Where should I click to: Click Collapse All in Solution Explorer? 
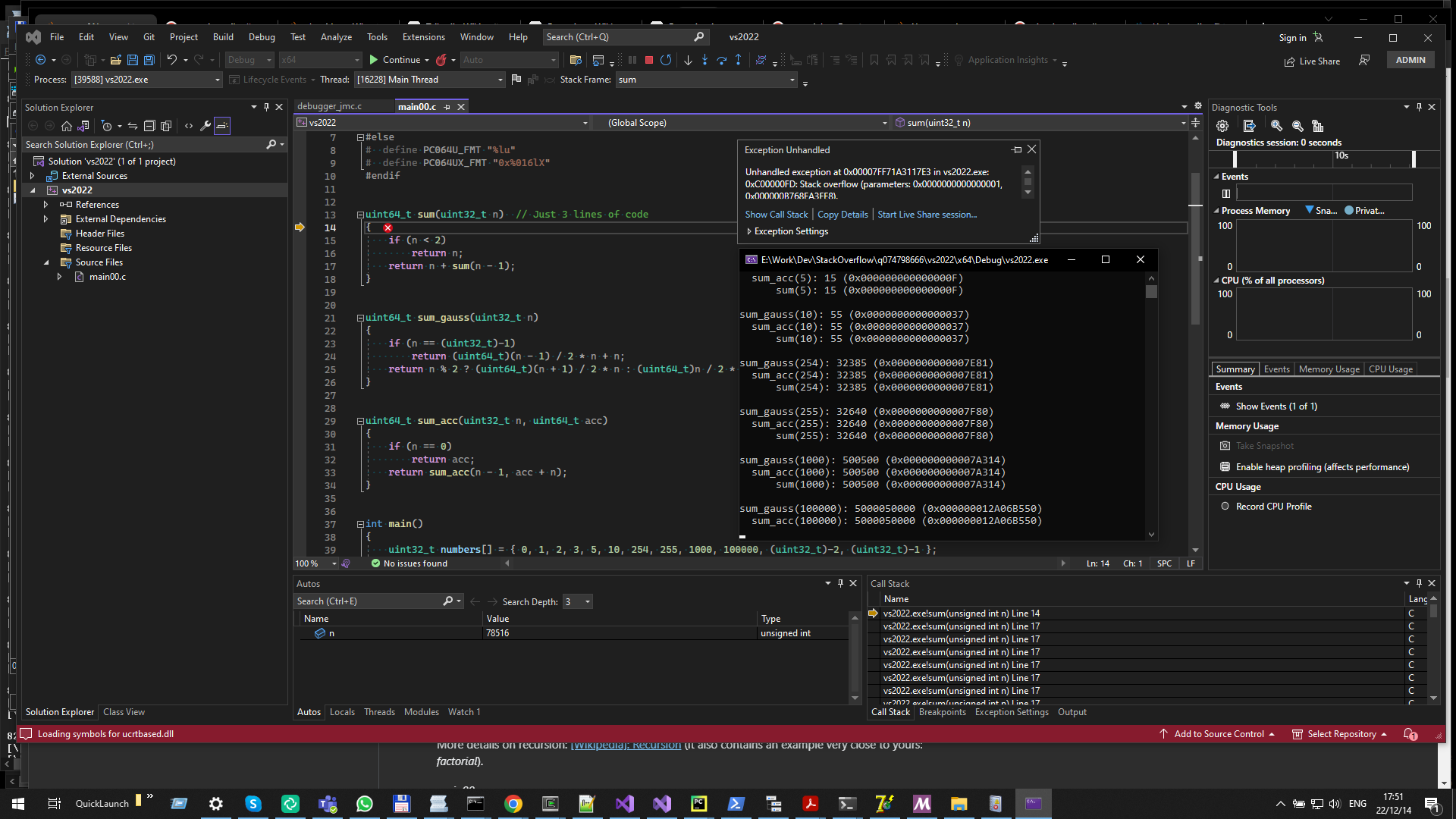[149, 126]
